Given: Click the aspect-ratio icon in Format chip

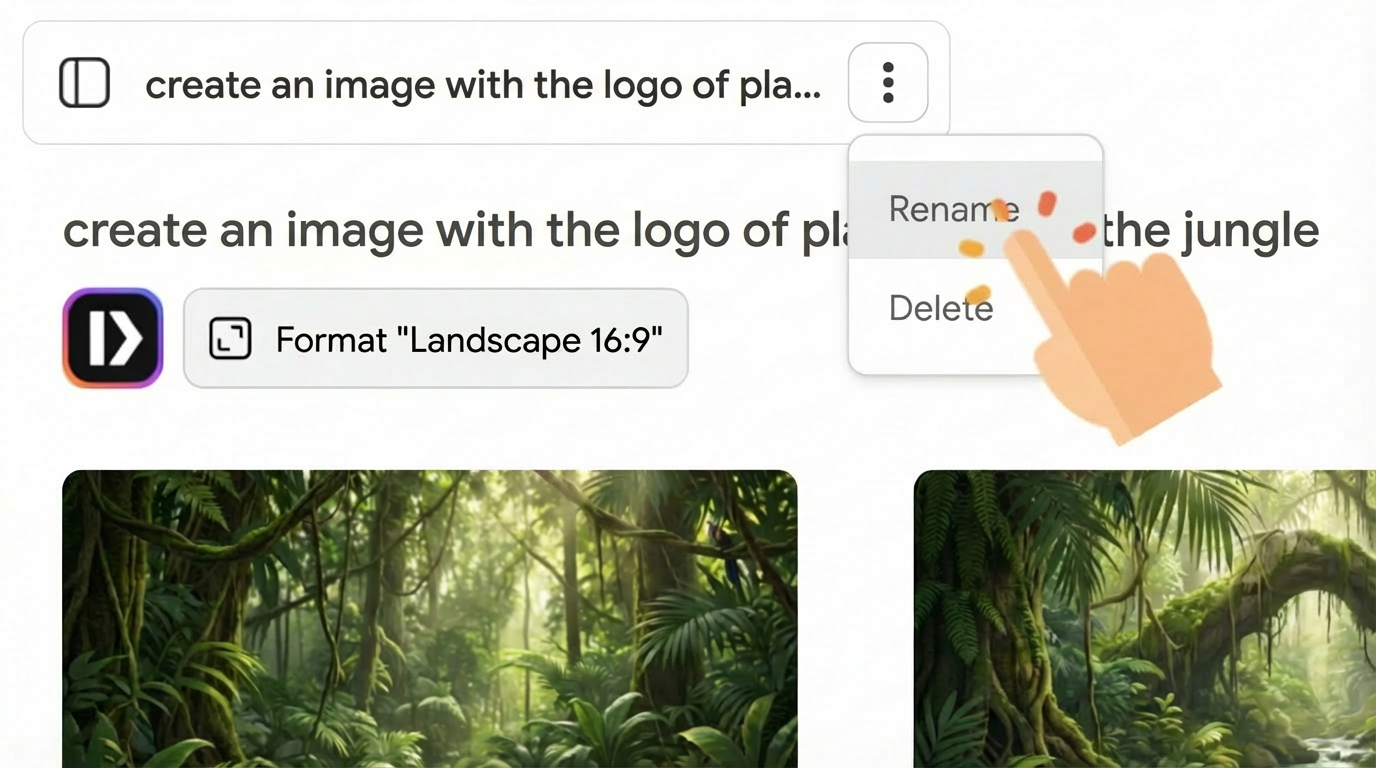Looking at the screenshot, I should tap(229, 339).
